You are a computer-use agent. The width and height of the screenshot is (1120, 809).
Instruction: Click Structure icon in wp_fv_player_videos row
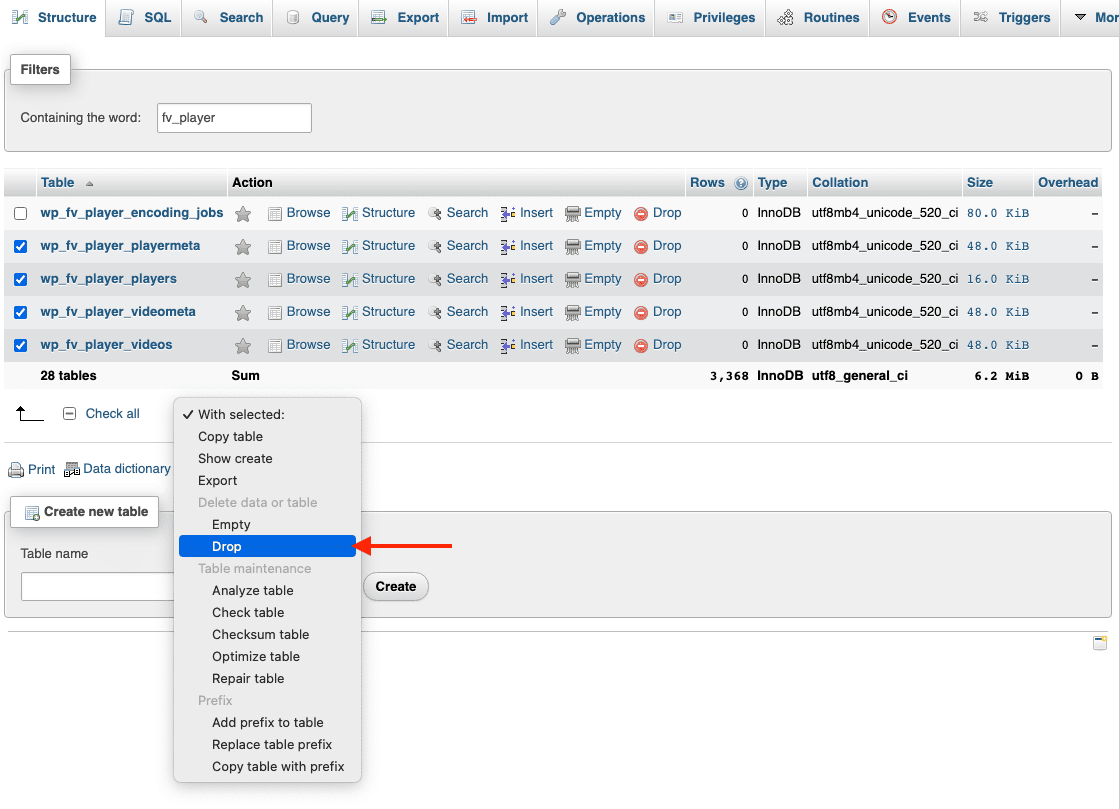pyautogui.click(x=349, y=345)
